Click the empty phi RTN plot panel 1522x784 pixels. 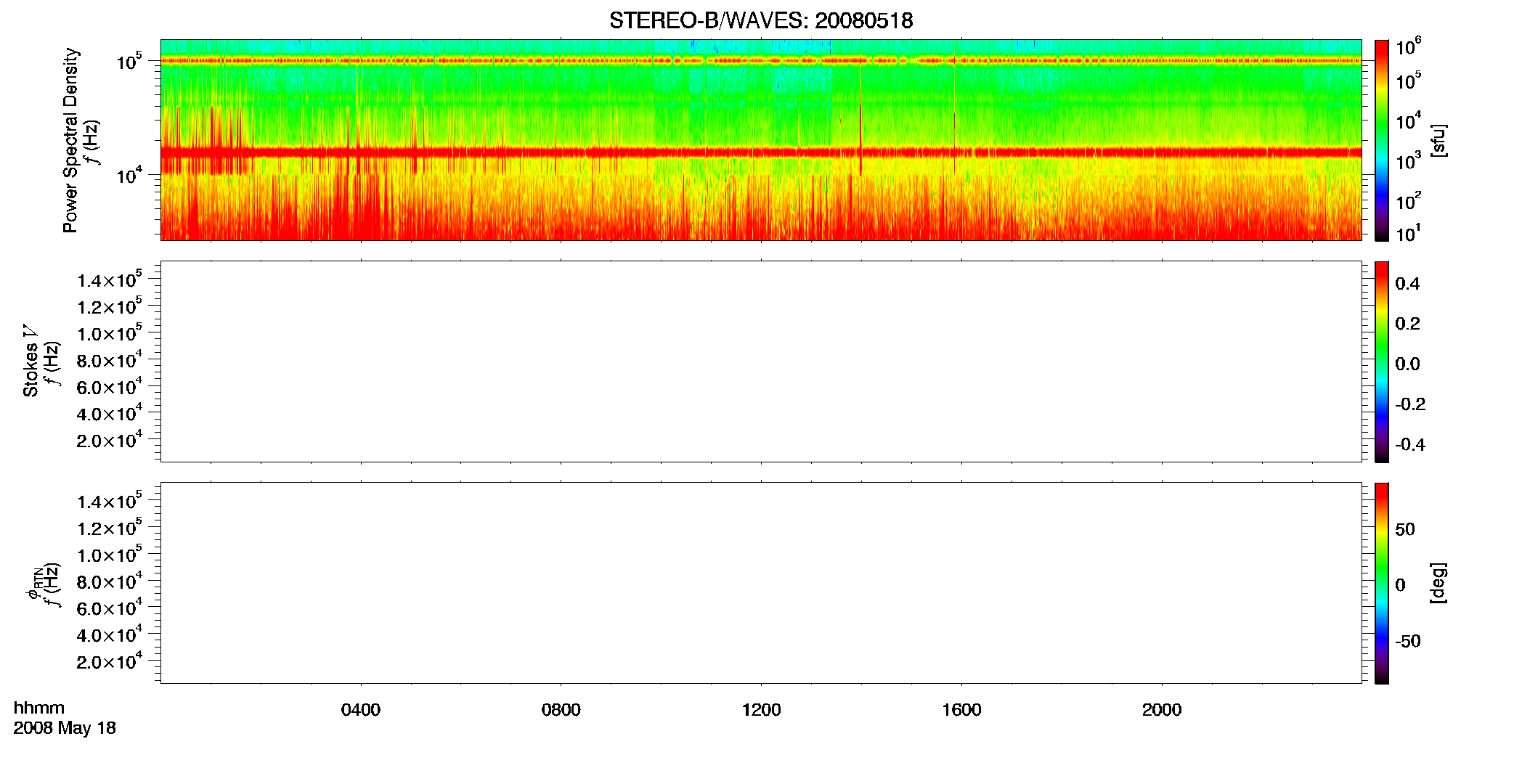[761, 583]
